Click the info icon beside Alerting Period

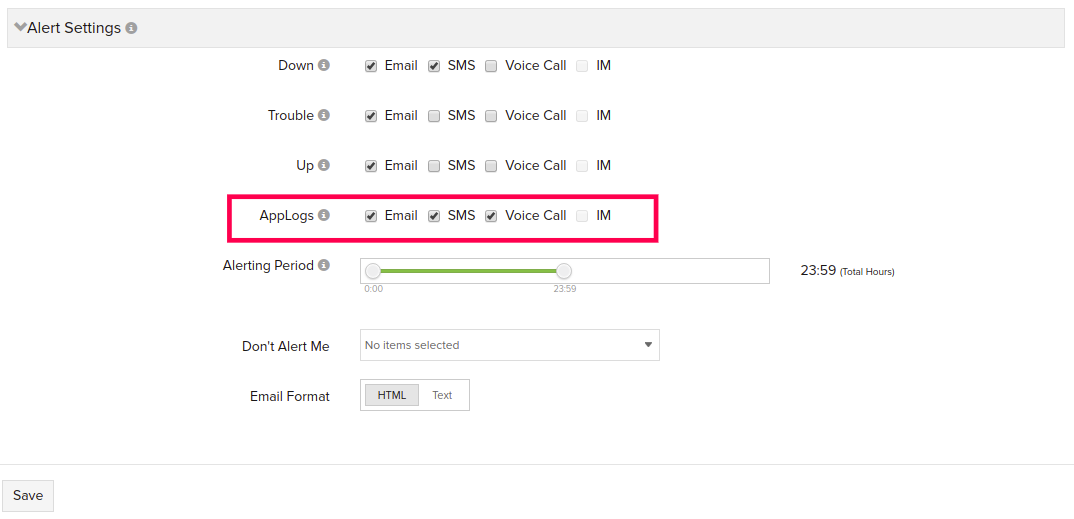click(324, 266)
